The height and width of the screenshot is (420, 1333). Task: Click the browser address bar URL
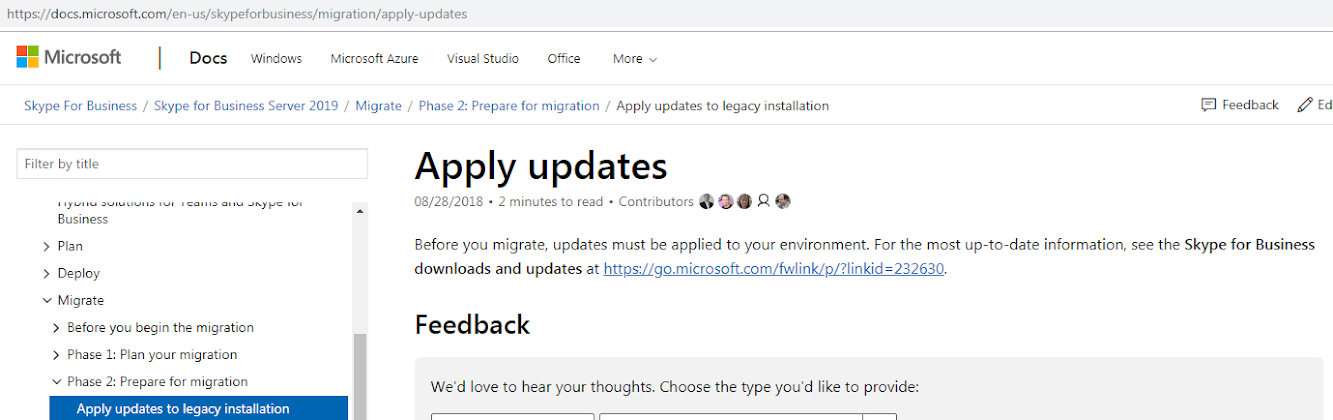click(x=237, y=14)
